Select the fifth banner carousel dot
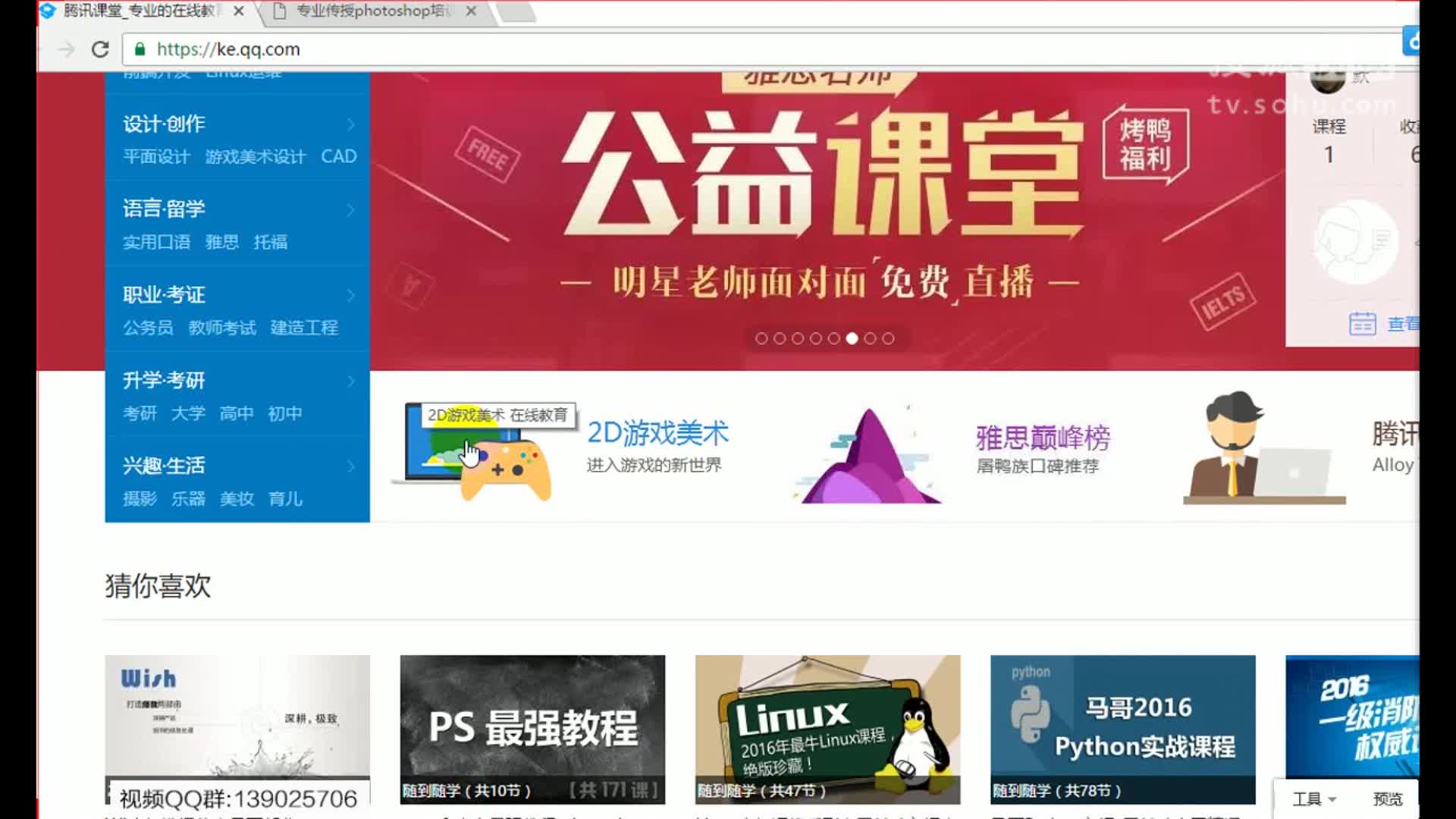The height and width of the screenshot is (819, 1456). tap(834, 338)
